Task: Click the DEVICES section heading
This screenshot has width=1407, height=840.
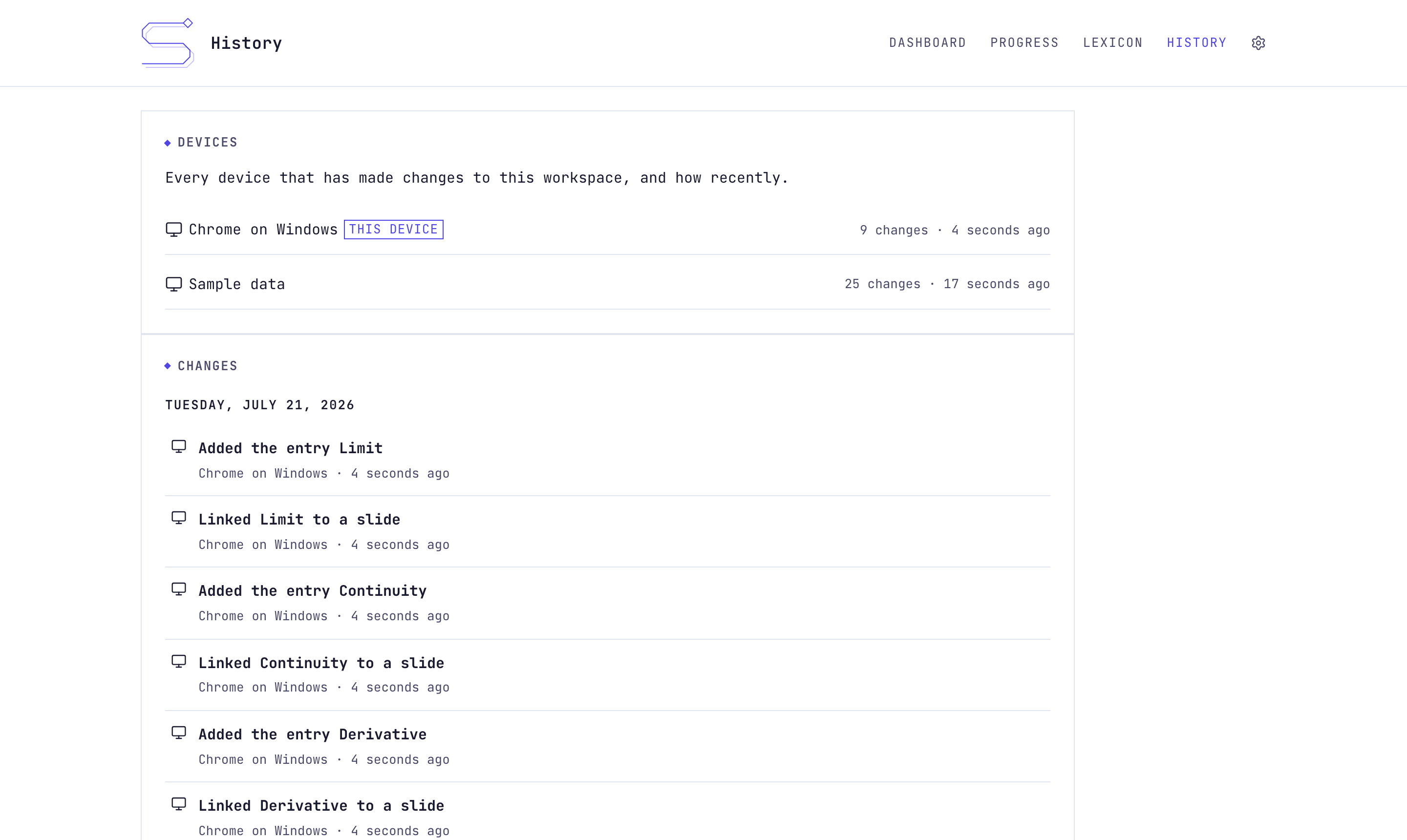Action: pyautogui.click(x=207, y=143)
